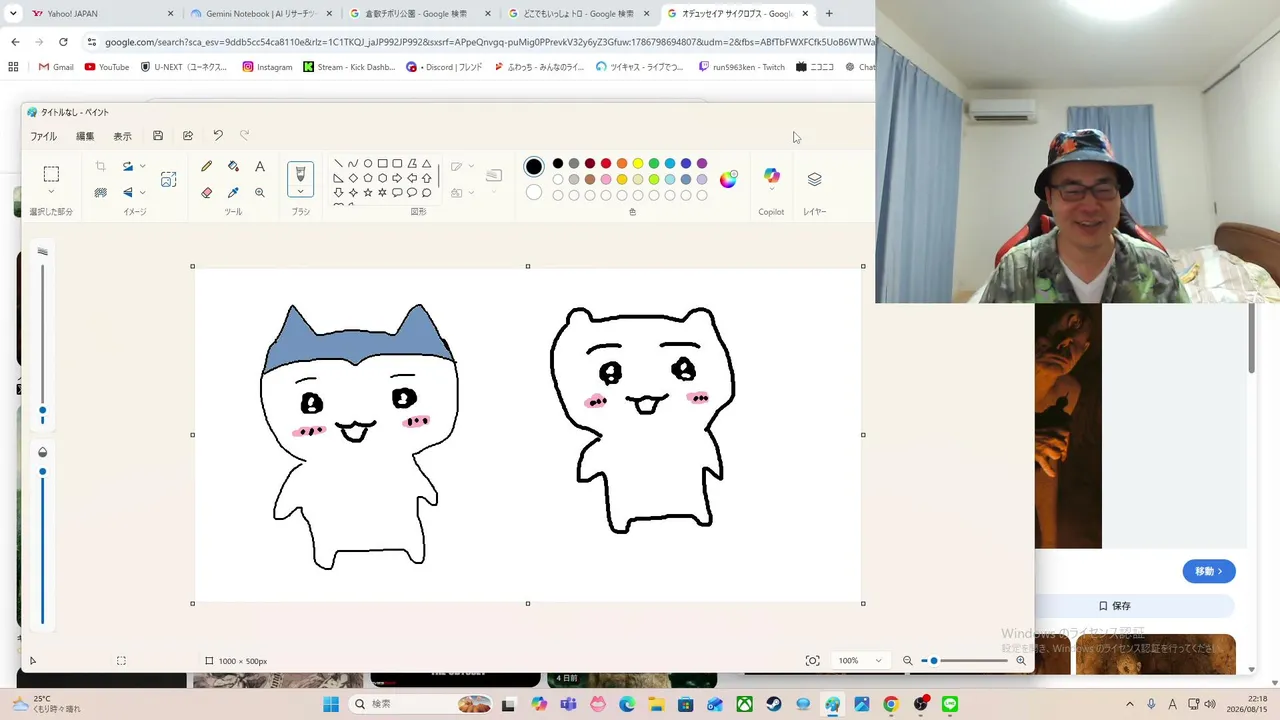Open the 表示 menu in Paint
The image size is (1280, 720).
pos(122,136)
